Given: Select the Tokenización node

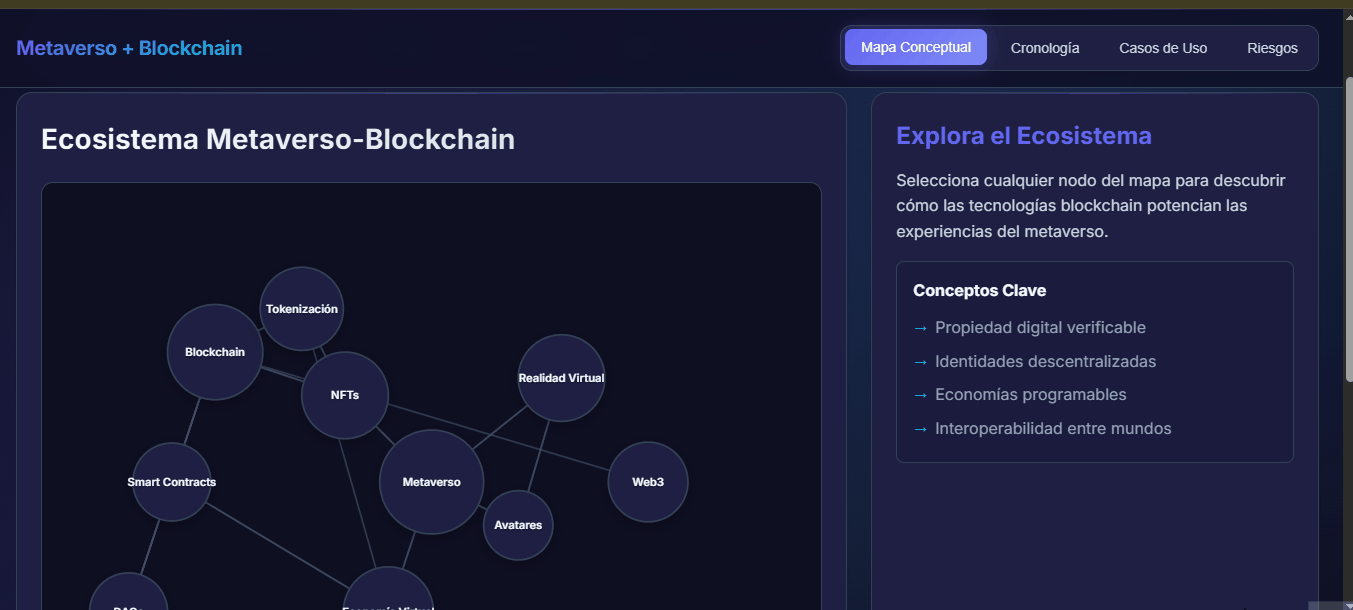Looking at the screenshot, I should (x=302, y=309).
